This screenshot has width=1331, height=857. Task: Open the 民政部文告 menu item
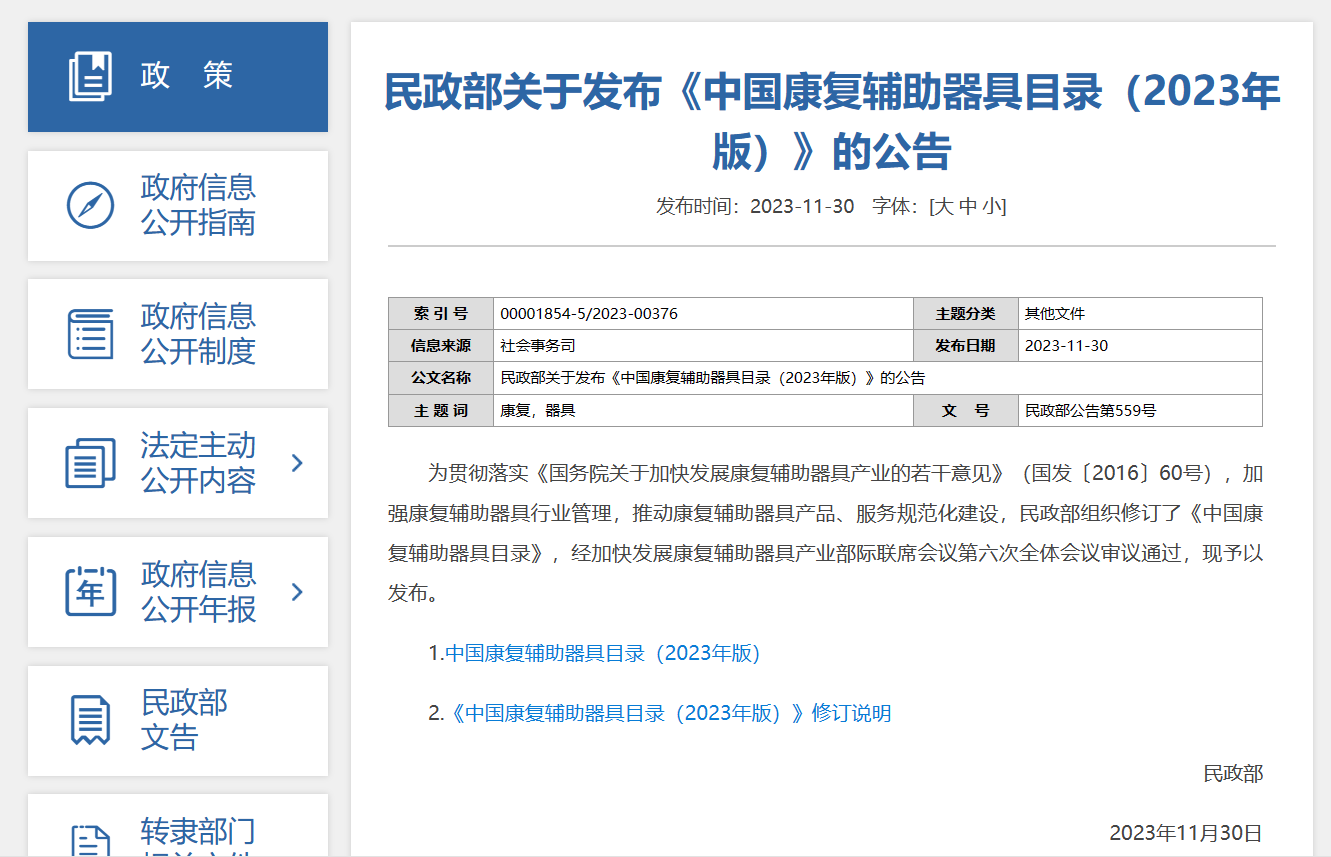184,720
